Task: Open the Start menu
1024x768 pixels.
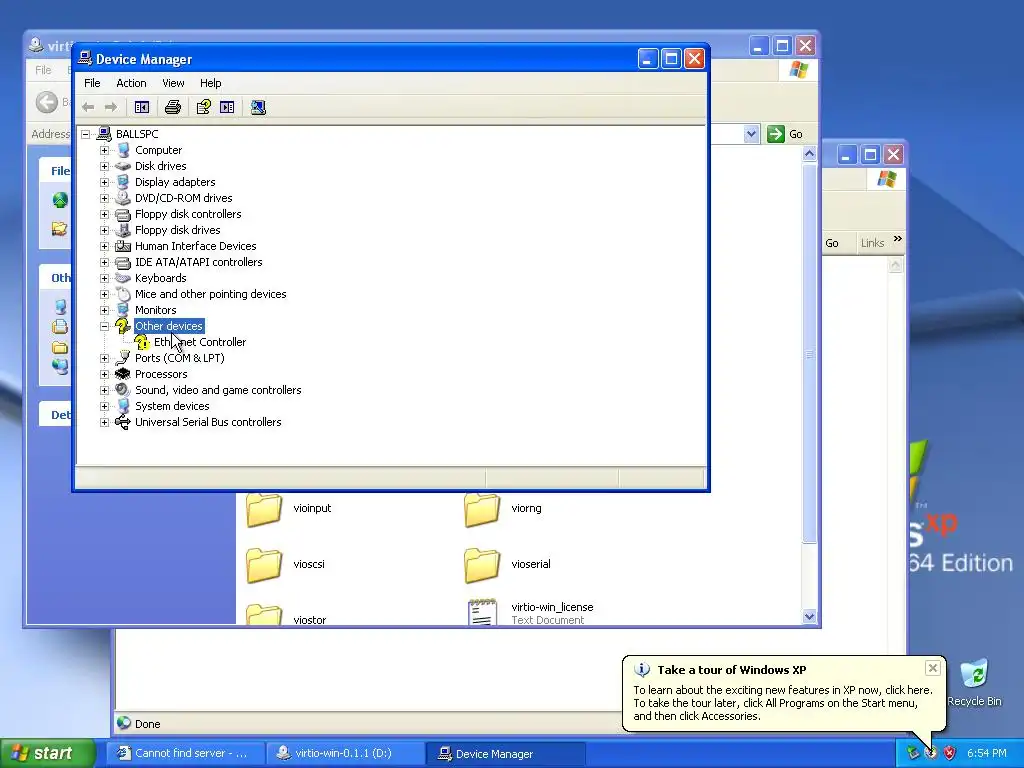Action: pos(48,753)
